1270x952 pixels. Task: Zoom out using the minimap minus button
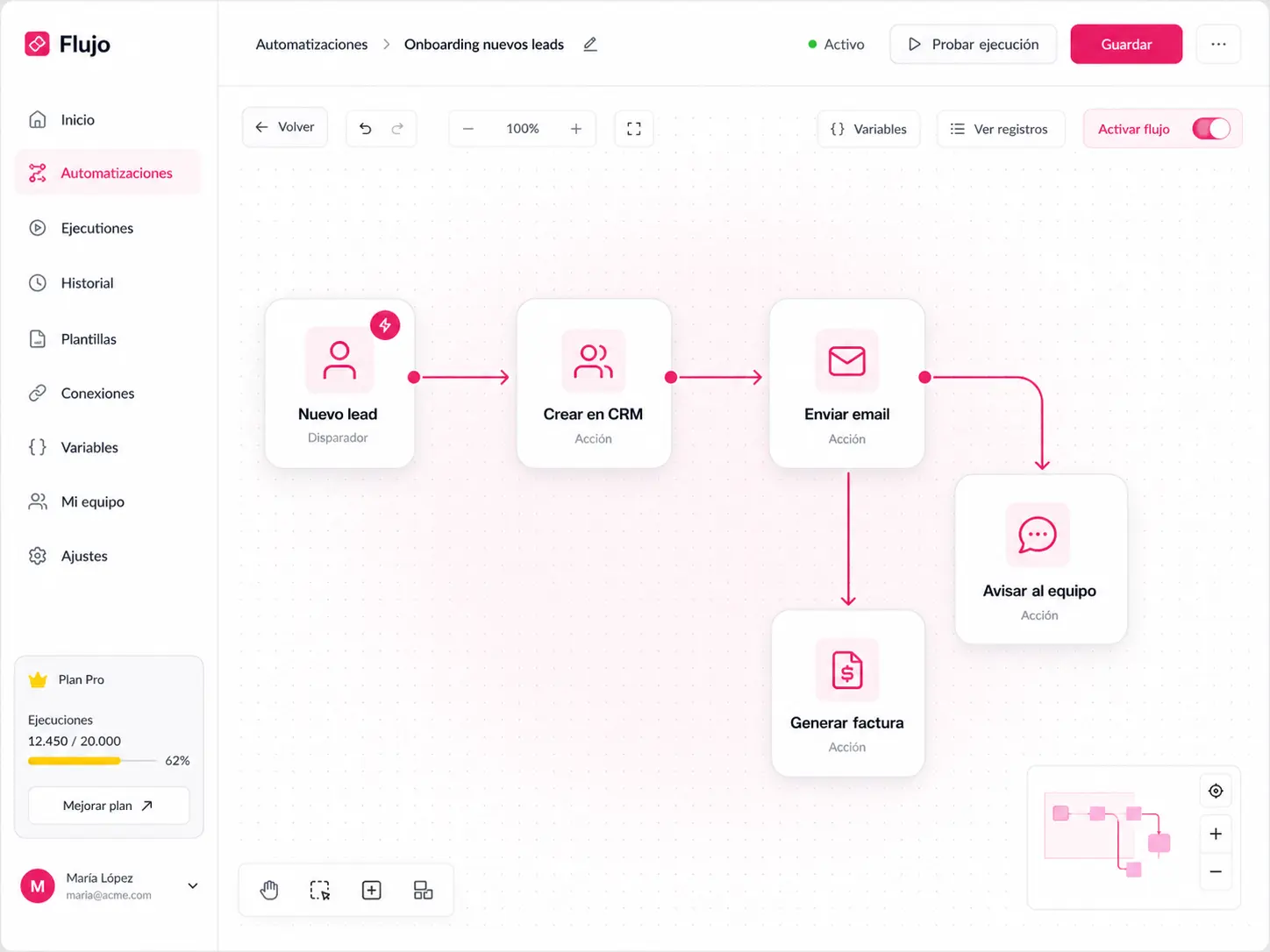pyautogui.click(x=1216, y=871)
